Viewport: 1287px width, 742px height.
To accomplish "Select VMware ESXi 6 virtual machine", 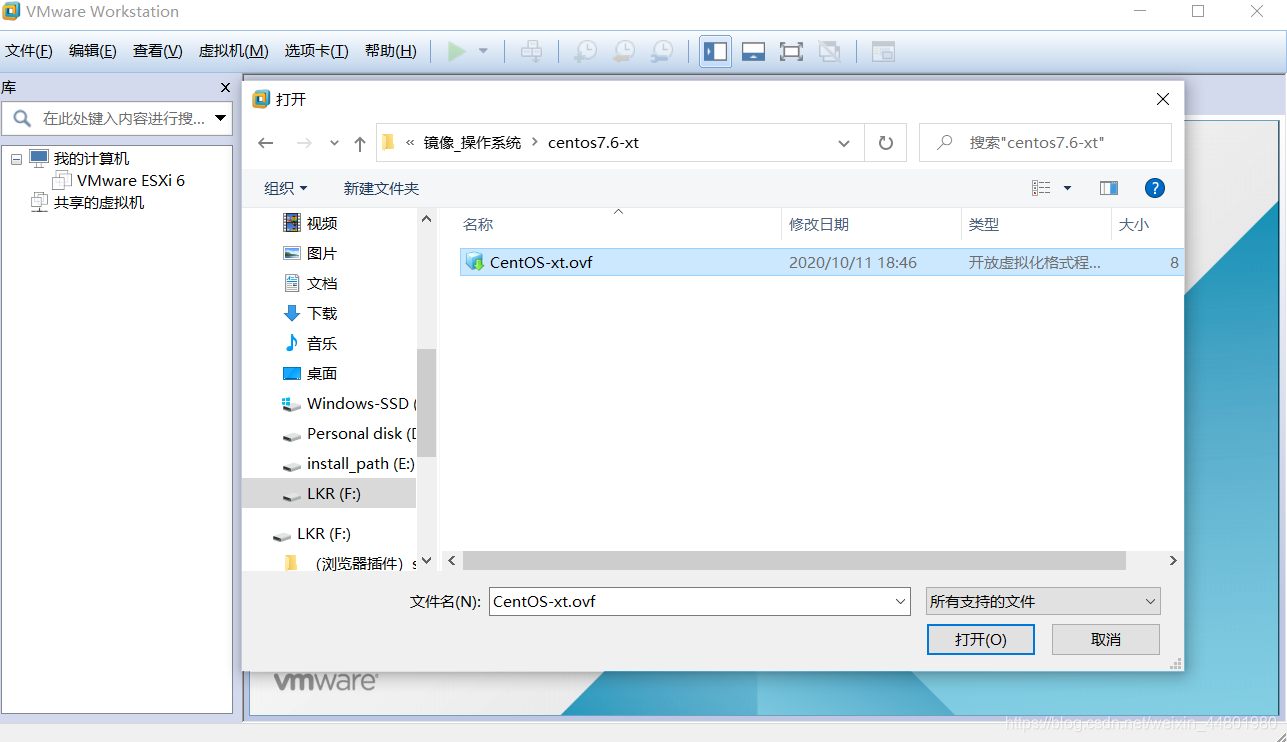I will coord(131,181).
